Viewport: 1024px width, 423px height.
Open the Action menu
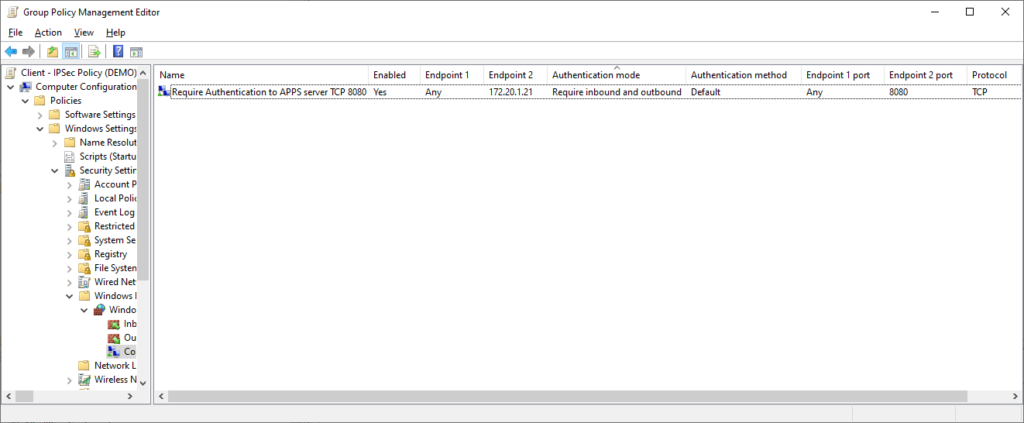48,33
